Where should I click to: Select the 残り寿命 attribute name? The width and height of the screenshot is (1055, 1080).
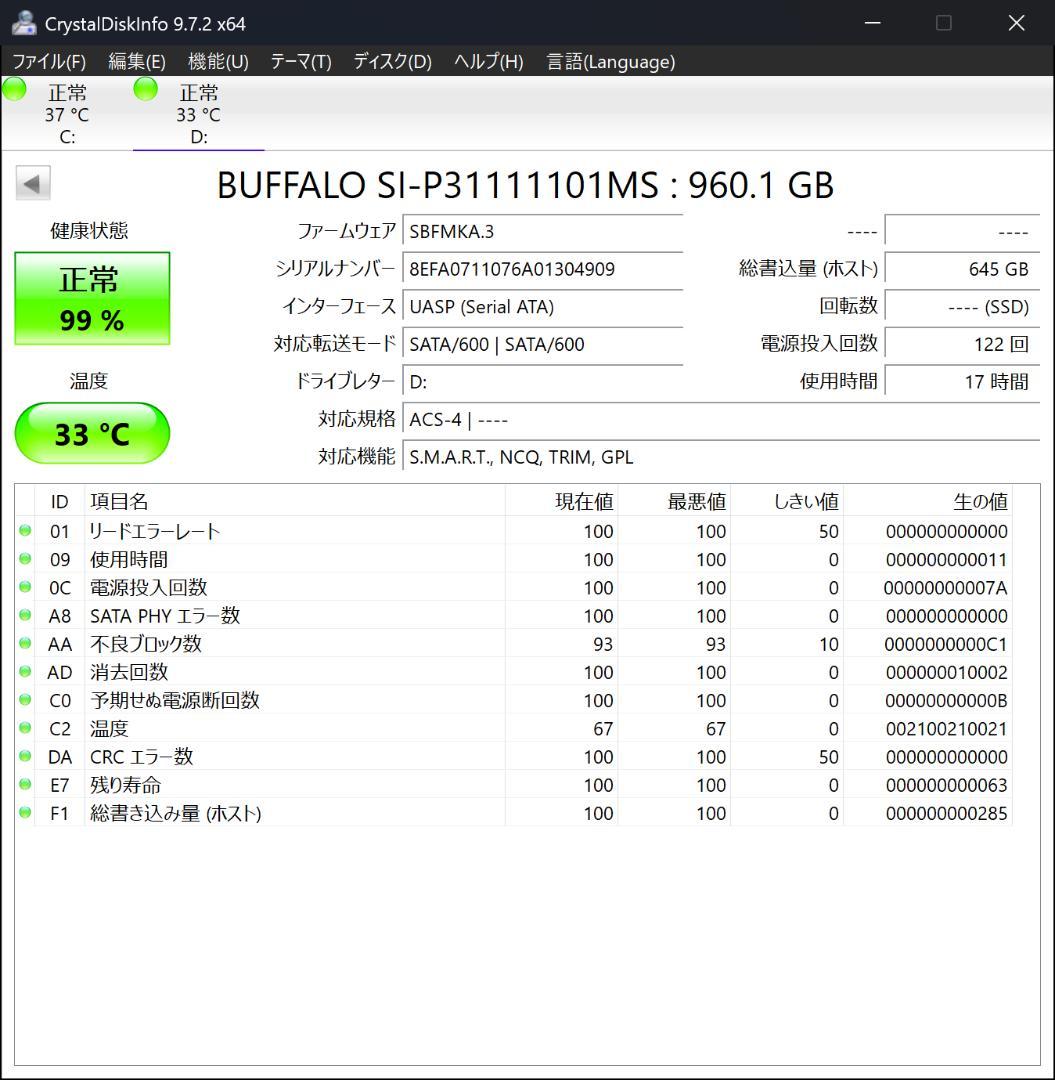pos(125,785)
